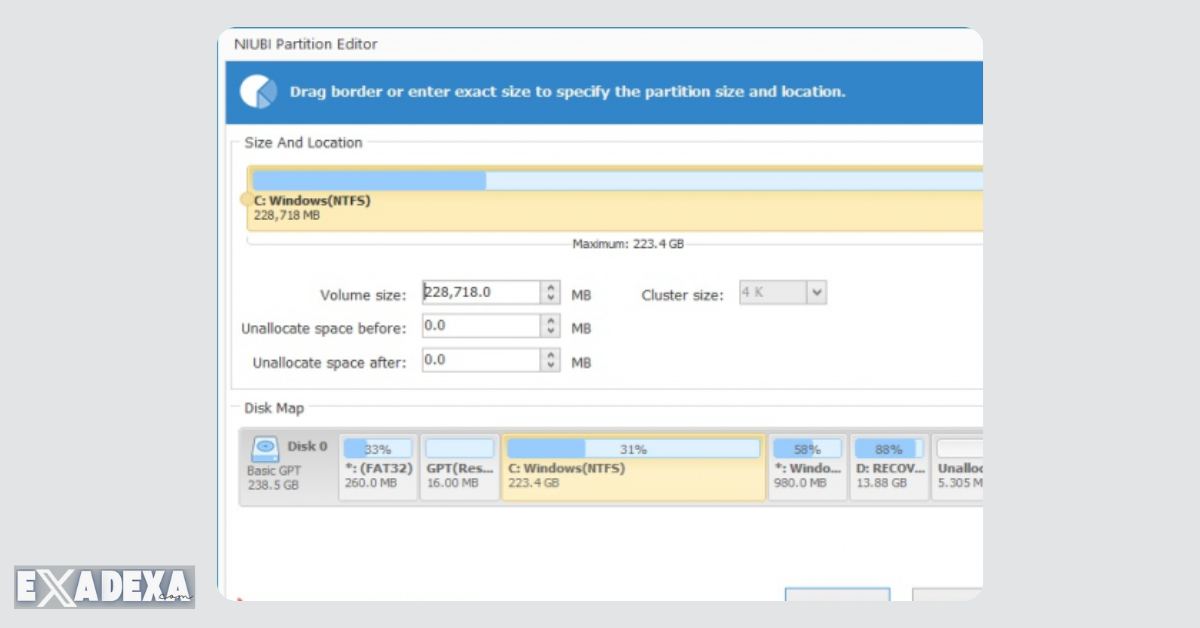Click the EXADEXA logo watermark
The image size is (1200, 628).
pyautogui.click(x=103, y=586)
